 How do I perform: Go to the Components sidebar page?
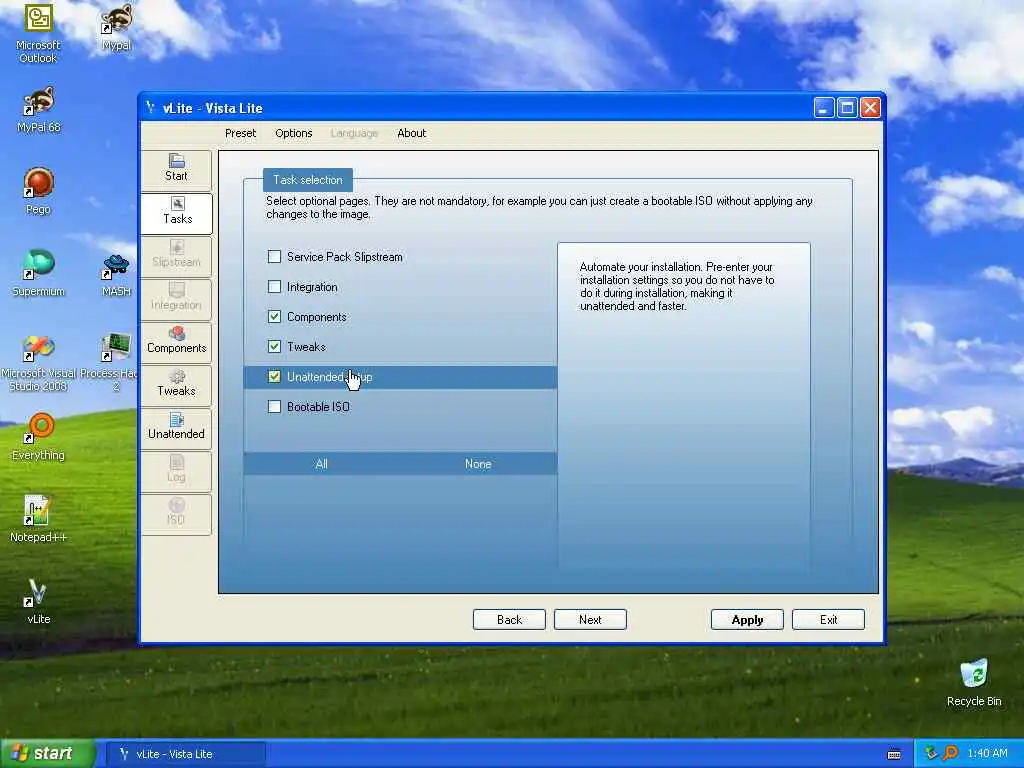[x=176, y=342]
